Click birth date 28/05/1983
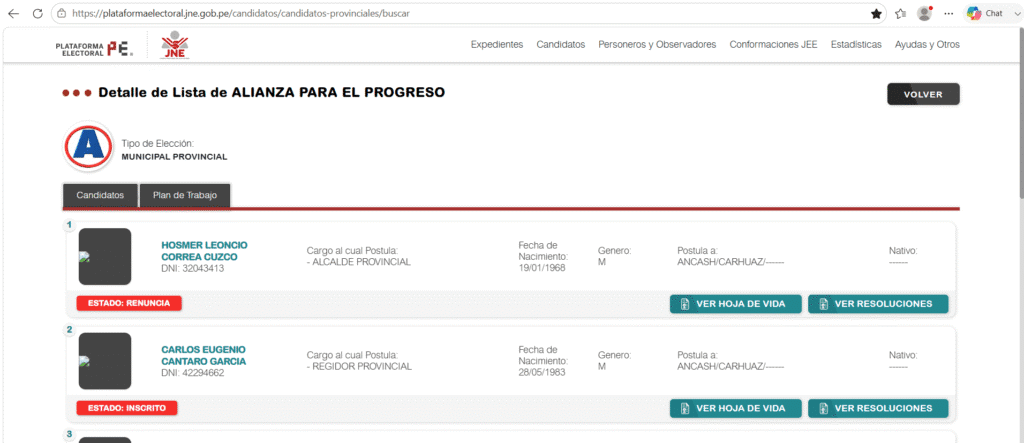Image resolution: width=1024 pixels, height=443 pixels. point(541,372)
